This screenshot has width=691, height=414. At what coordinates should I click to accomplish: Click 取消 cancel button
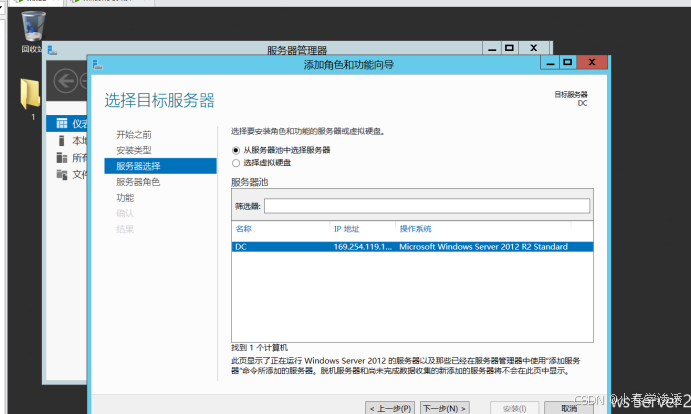pyautogui.click(x=568, y=408)
